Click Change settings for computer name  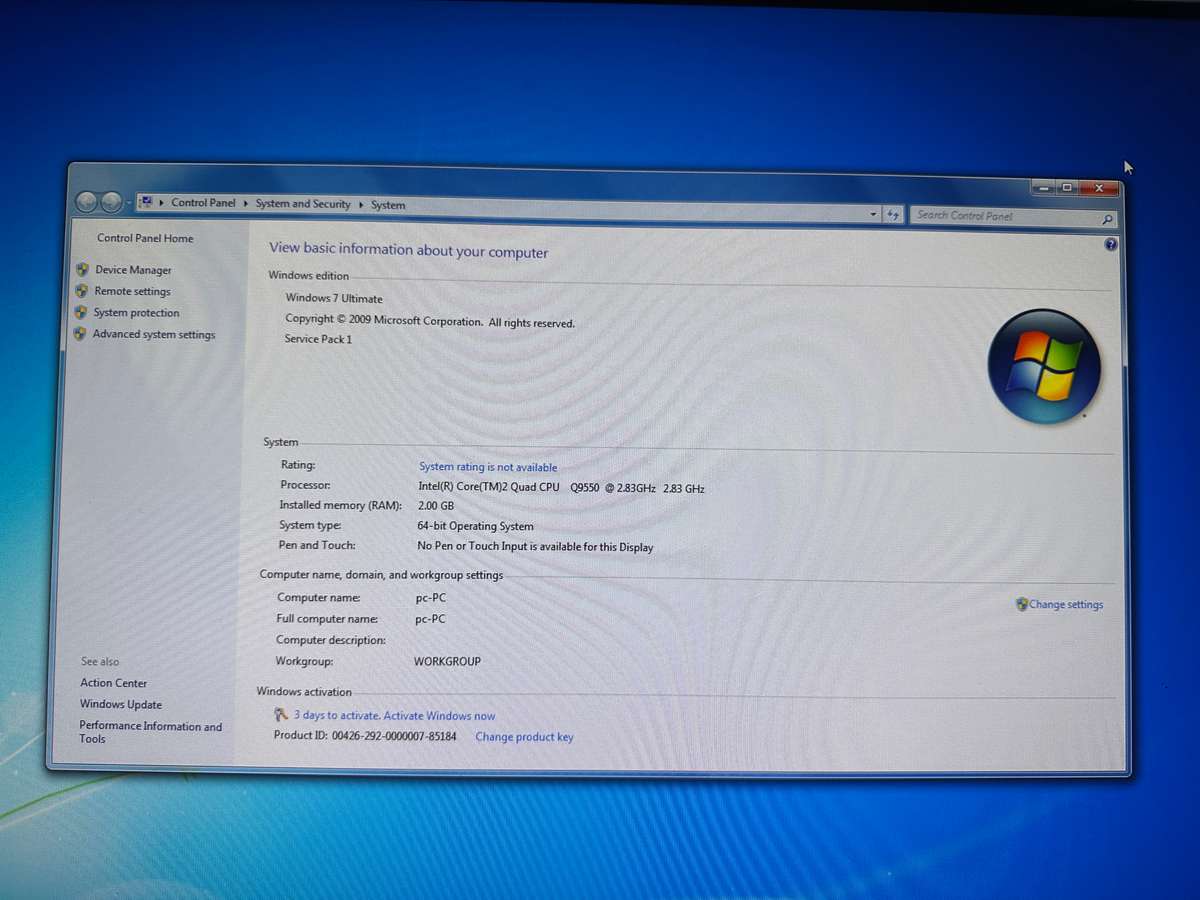coord(1065,604)
